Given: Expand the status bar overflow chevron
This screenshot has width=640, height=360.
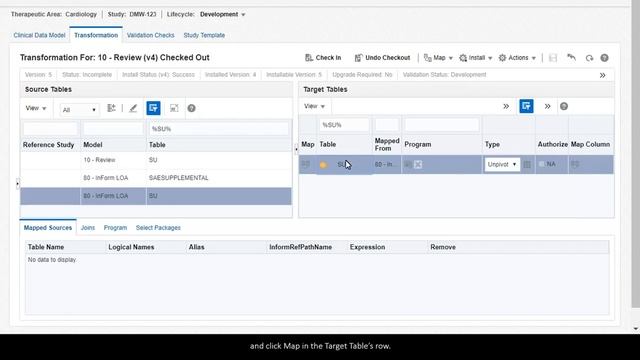Looking at the screenshot, I should (602, 75).
